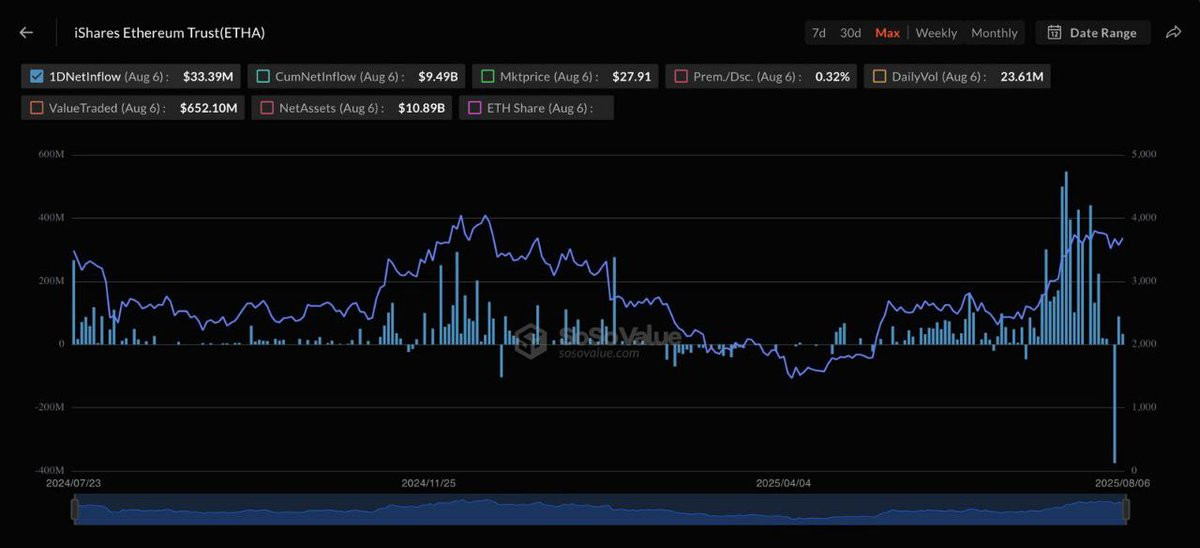Click the 2,000 right axis label
This screenshot has width=1200, height=548.
[1143, 344]
